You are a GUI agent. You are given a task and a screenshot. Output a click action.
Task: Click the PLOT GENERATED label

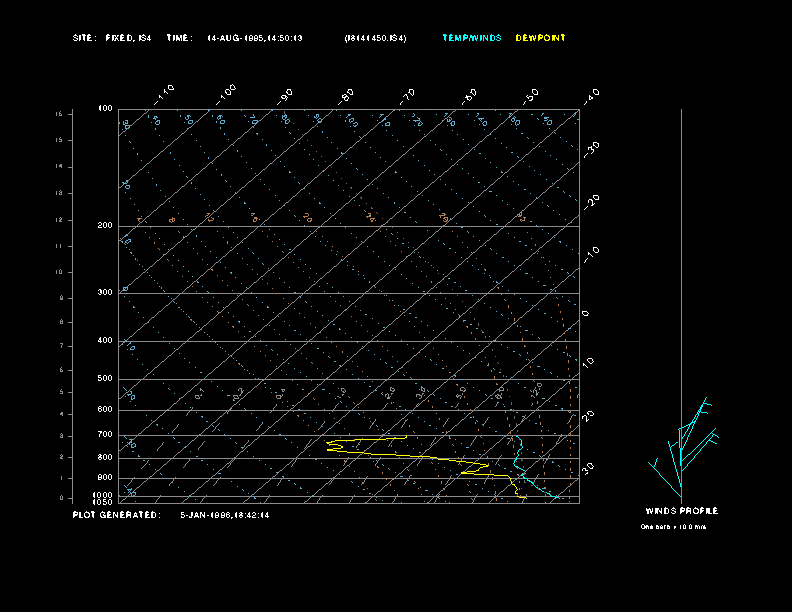point(116,515)
